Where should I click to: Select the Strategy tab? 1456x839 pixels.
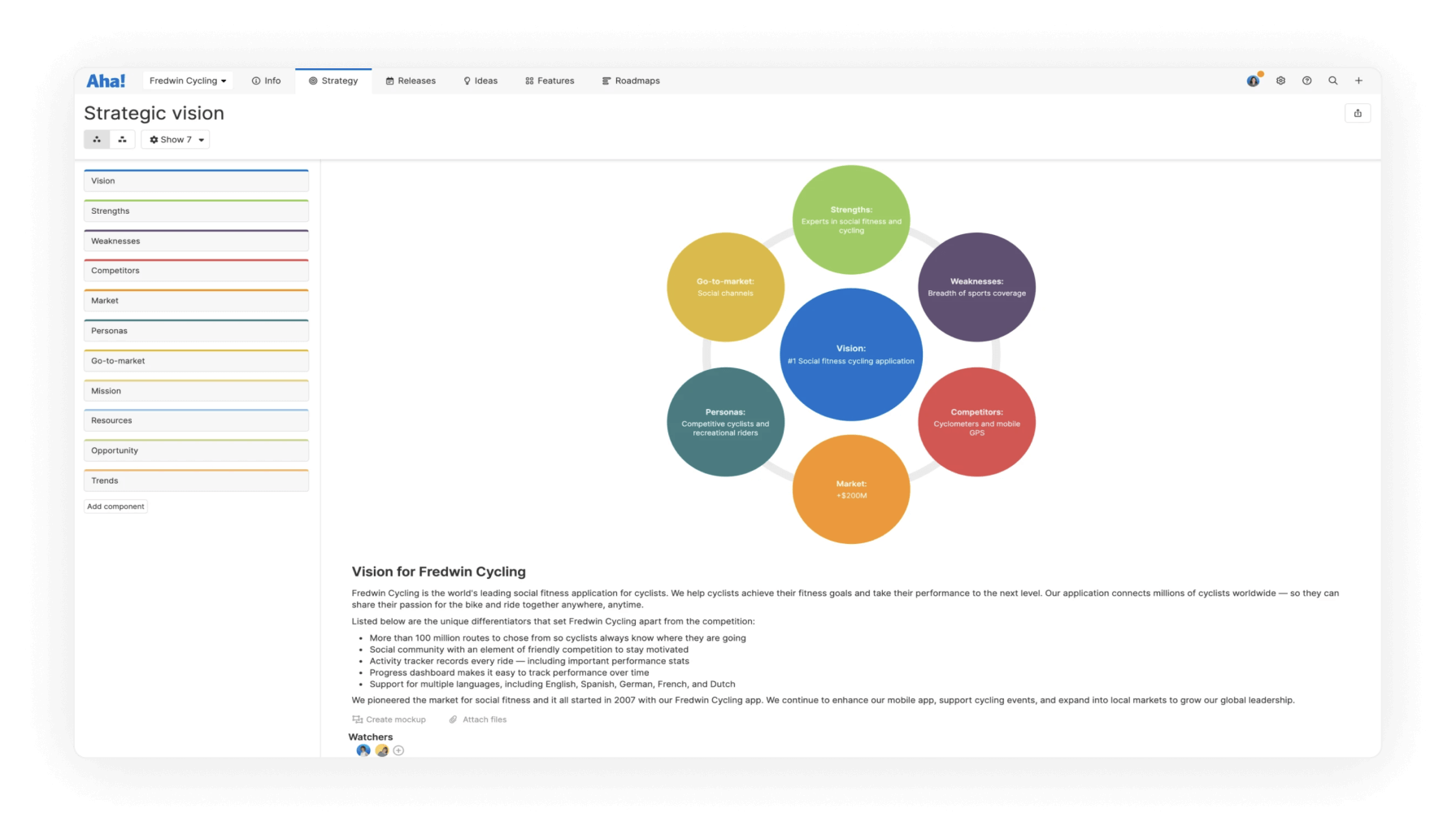[333, 80]
